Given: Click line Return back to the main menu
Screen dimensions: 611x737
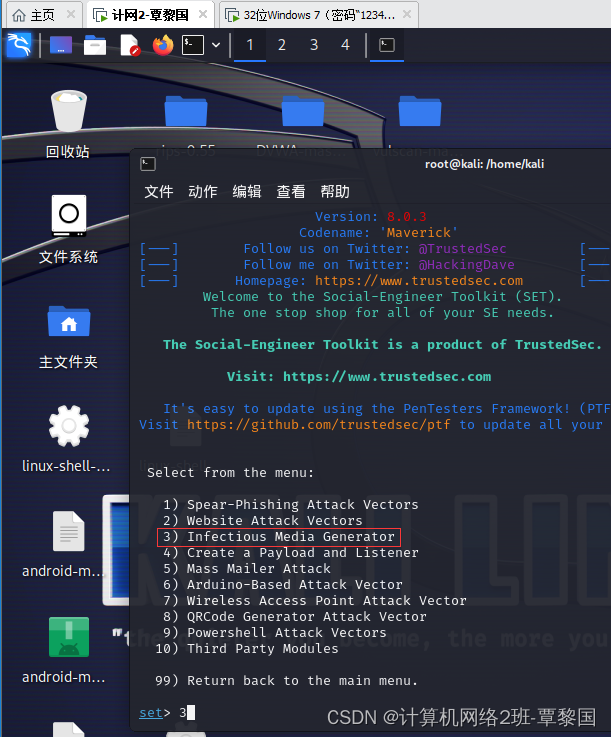Looking at the screenshot, I should point(286,680).
